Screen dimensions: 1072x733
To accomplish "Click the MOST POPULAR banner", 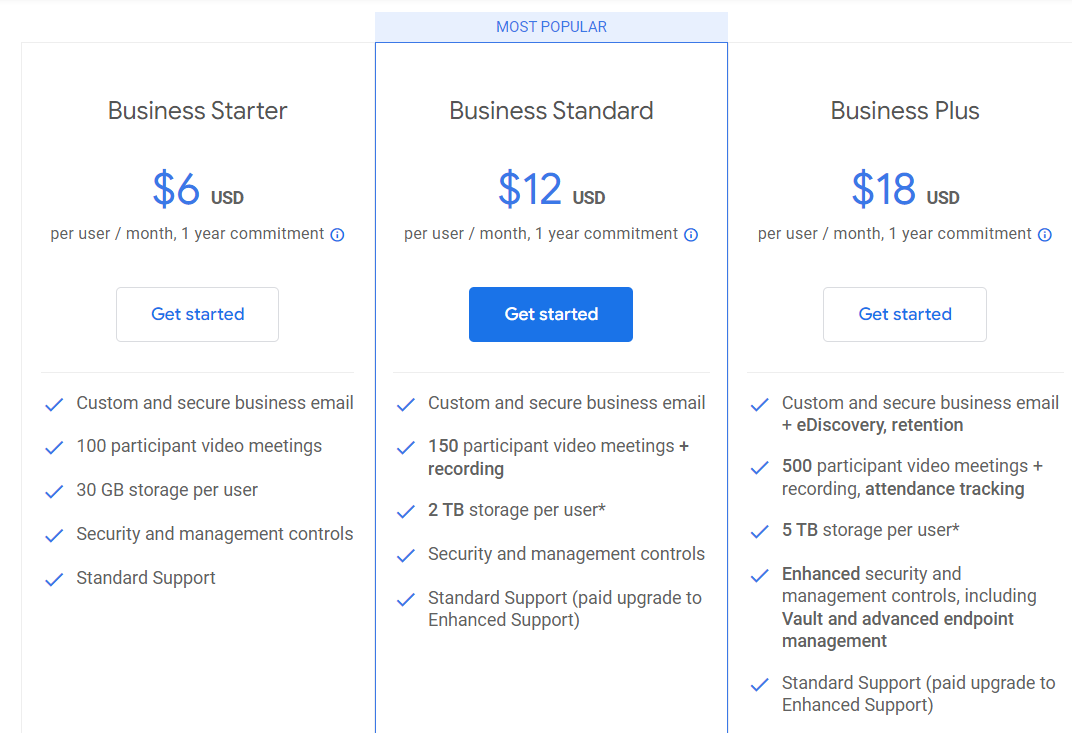I will [x=551, y=27].
